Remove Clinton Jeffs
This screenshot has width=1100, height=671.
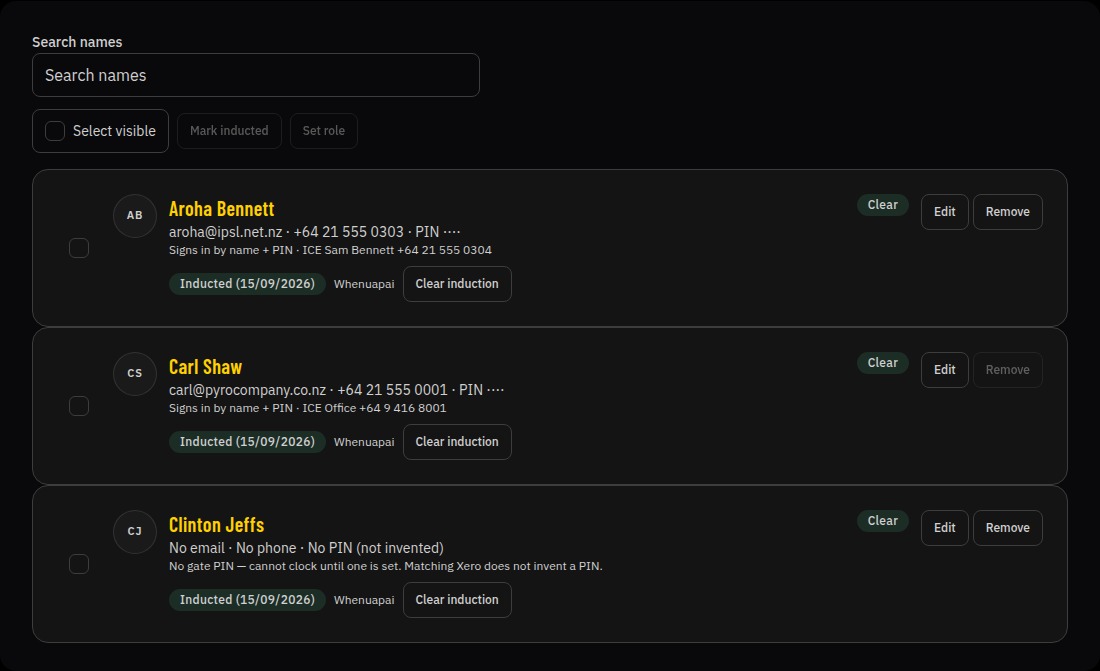[x=1007, y=528]
